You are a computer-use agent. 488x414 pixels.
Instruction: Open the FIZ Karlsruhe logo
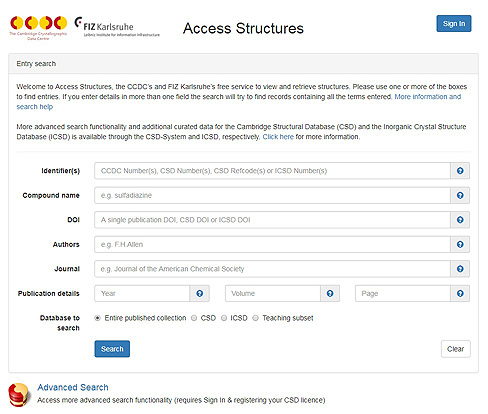(117, 27)
